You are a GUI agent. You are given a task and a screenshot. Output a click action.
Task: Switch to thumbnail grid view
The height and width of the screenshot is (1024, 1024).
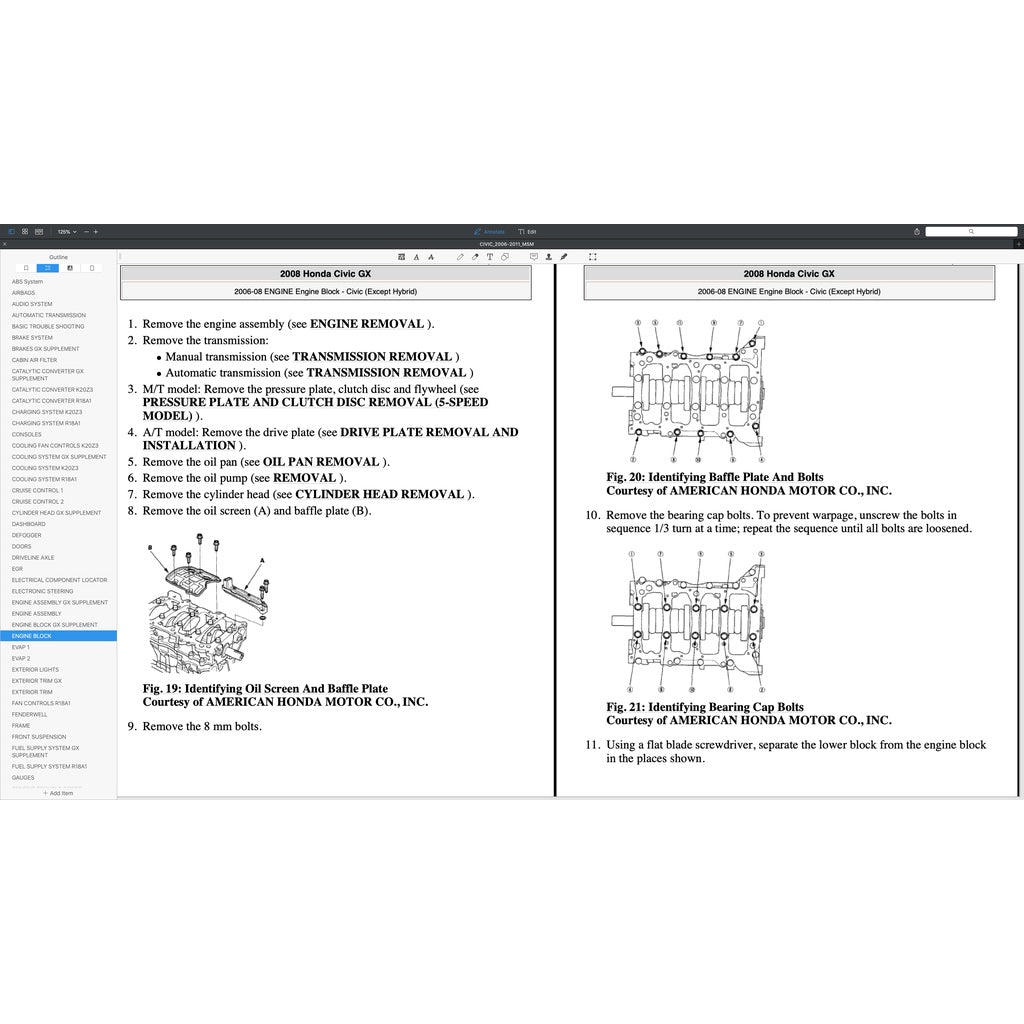tap(25, 231)
